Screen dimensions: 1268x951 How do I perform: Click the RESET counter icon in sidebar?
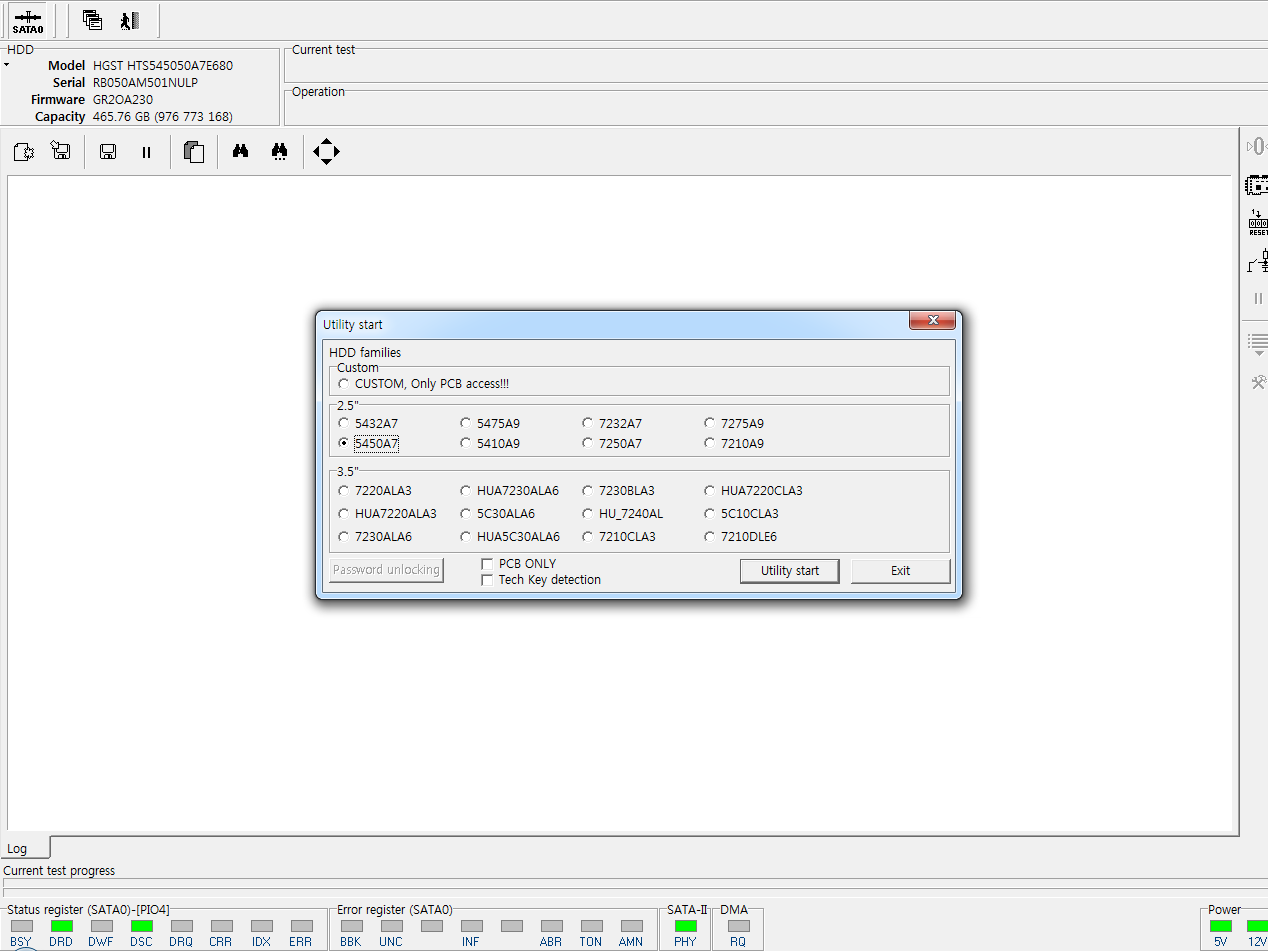1258,223
